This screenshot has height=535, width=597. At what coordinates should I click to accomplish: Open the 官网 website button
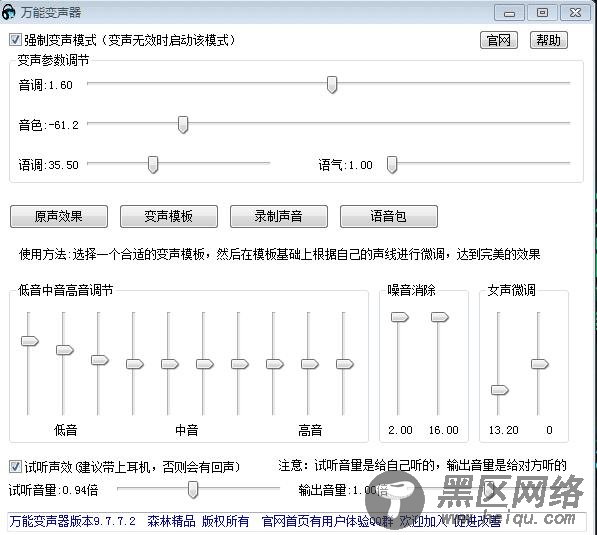[499, 40]
